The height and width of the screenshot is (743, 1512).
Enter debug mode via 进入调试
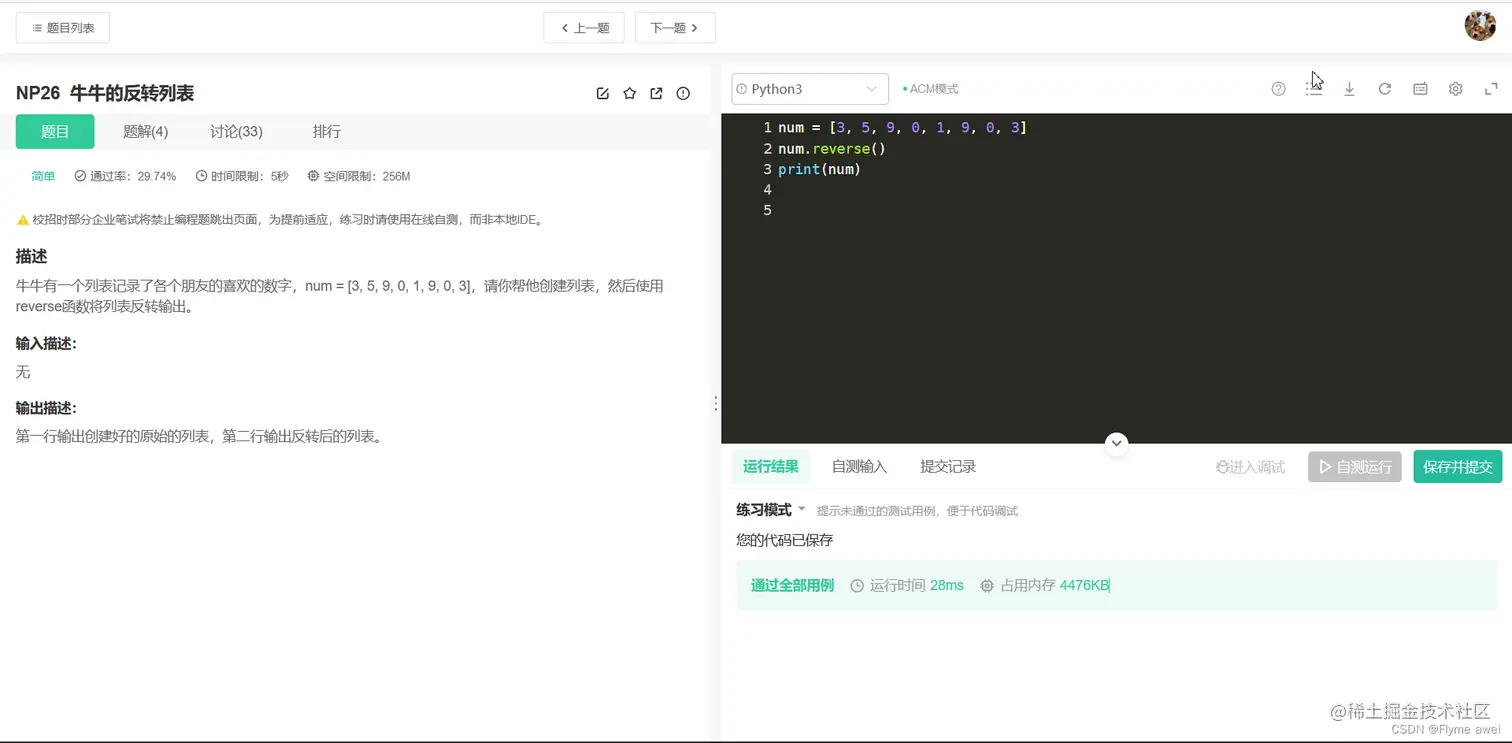[1250, 466]
